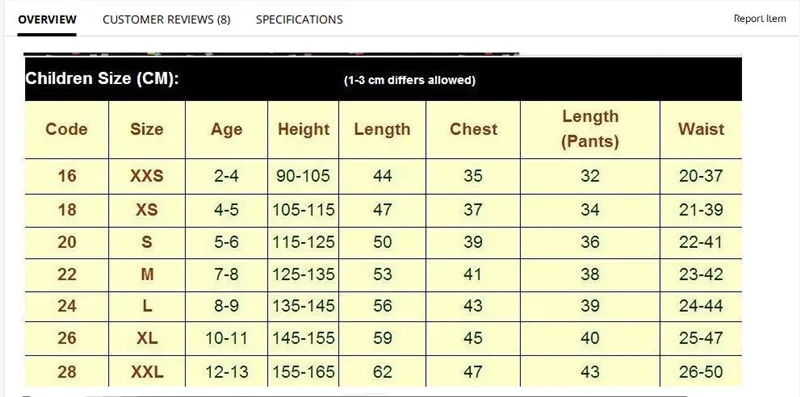Image resolution: width=800 pixels, height=397 pixels.
Task: Click the Age column header
Action: [x=226, y=129]
